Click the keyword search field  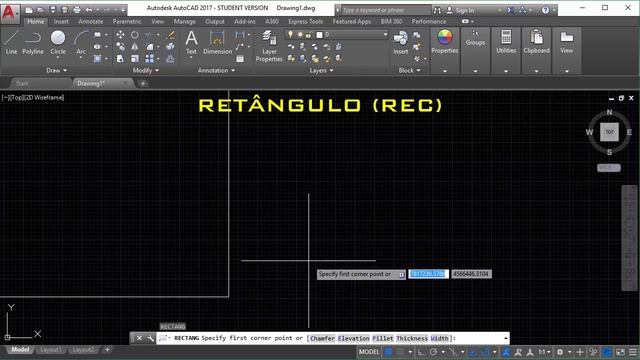[x=386, y=10]
